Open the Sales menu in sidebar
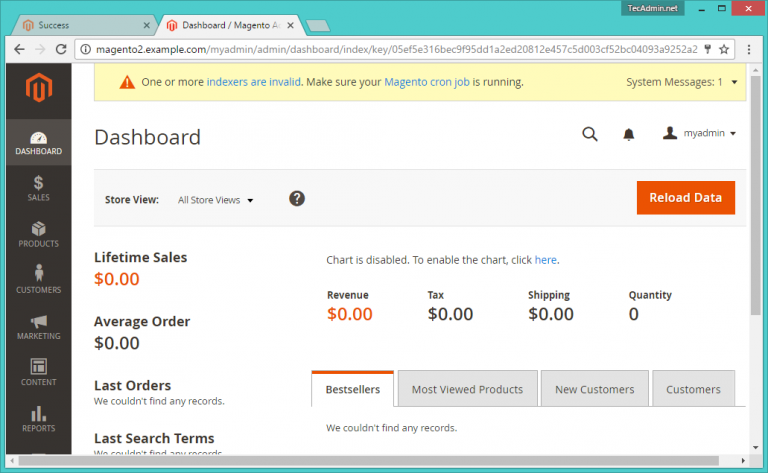 coord(38,188)
